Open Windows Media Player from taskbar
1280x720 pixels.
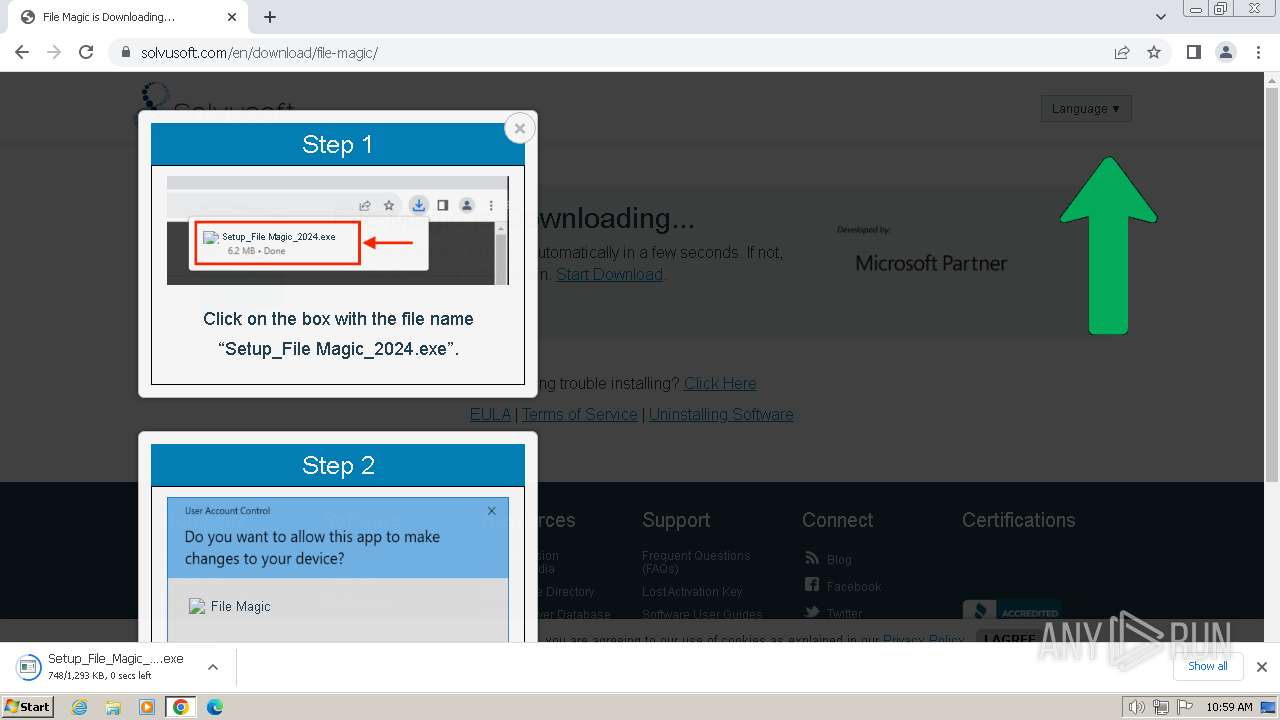tap(147, 707)
